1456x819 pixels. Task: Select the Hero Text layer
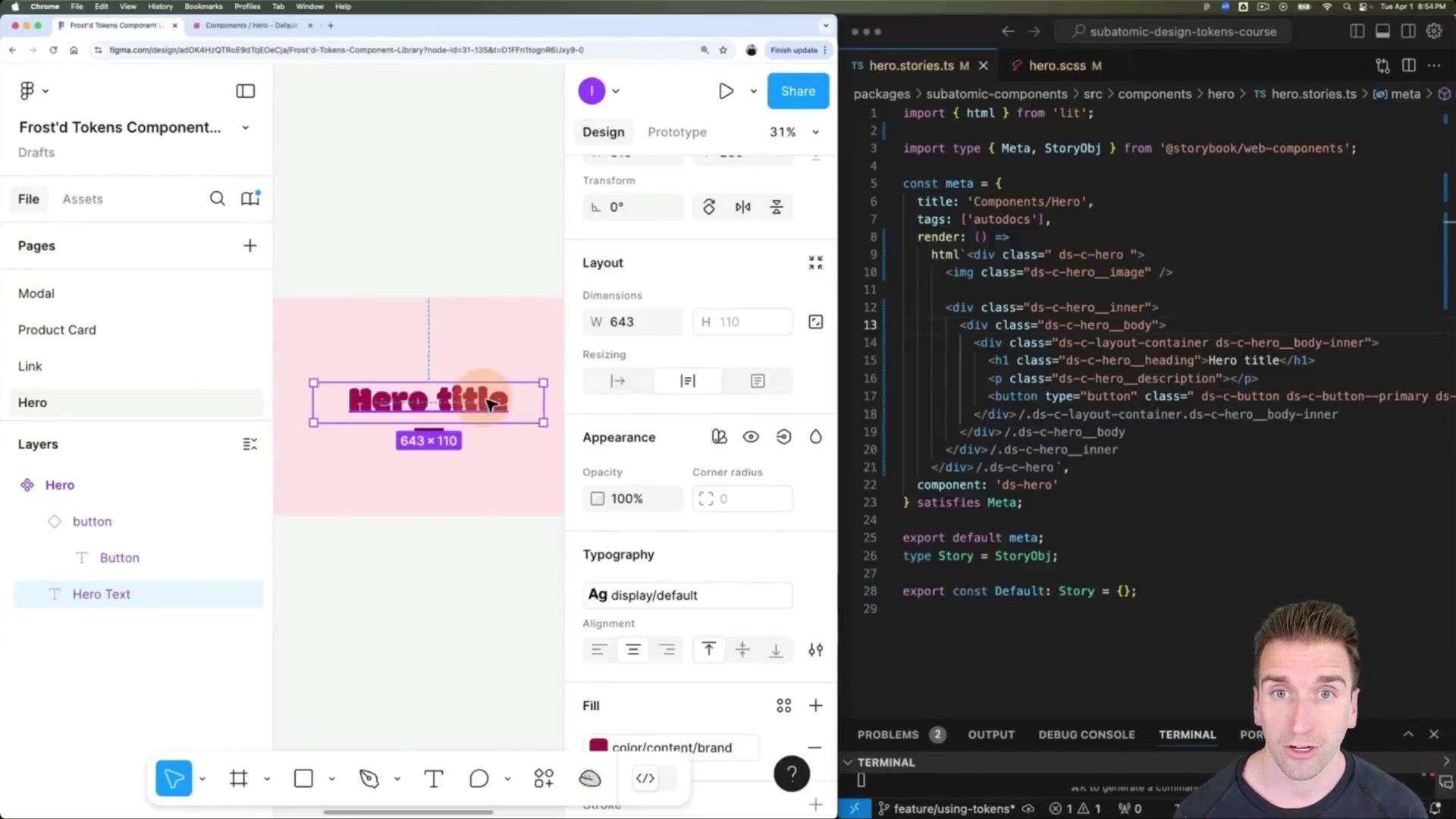coord(139,594)
